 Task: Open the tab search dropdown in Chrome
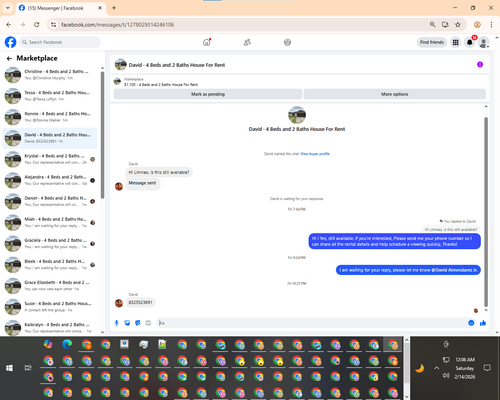8,8
